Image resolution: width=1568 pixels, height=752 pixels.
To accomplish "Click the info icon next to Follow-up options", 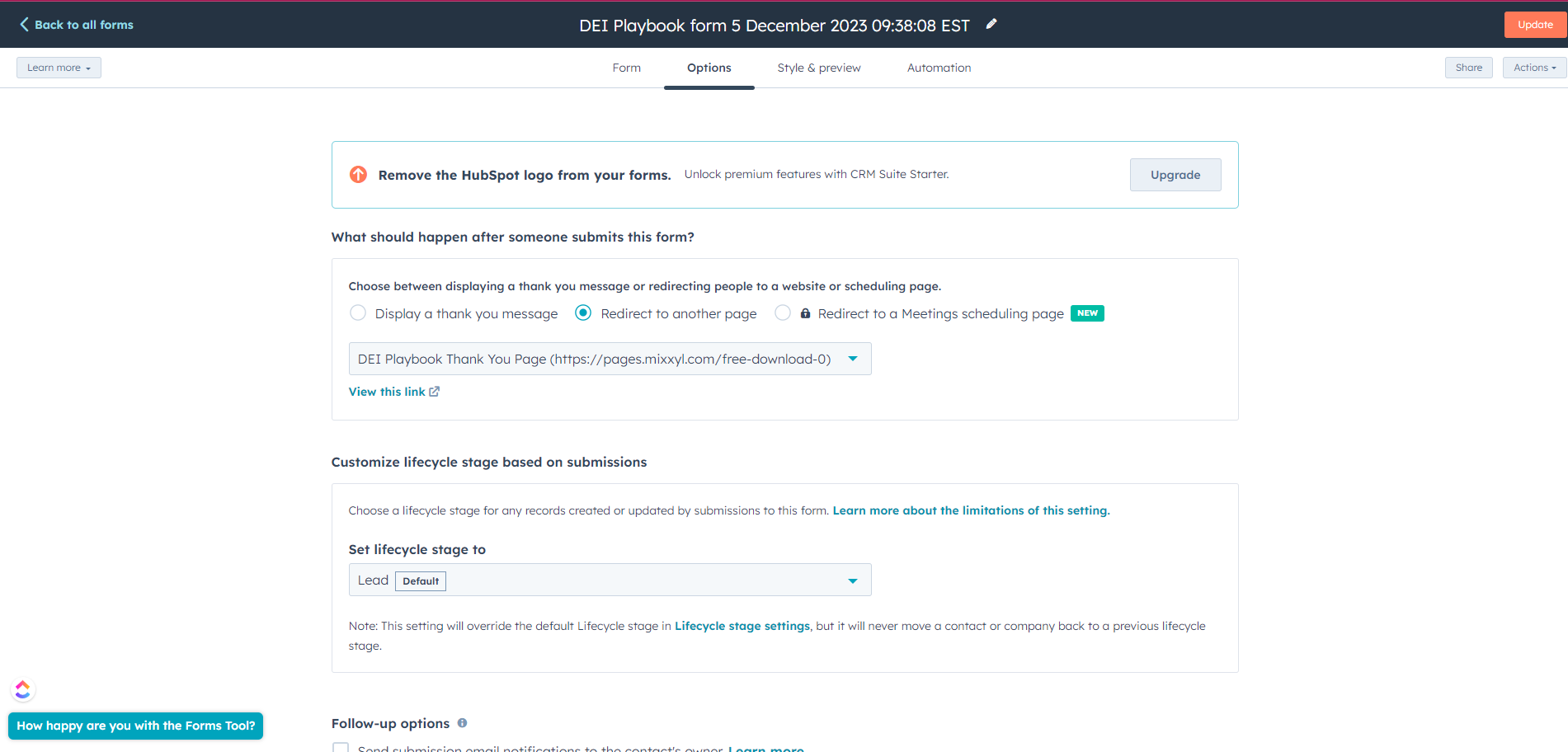I will click(462, 723).
